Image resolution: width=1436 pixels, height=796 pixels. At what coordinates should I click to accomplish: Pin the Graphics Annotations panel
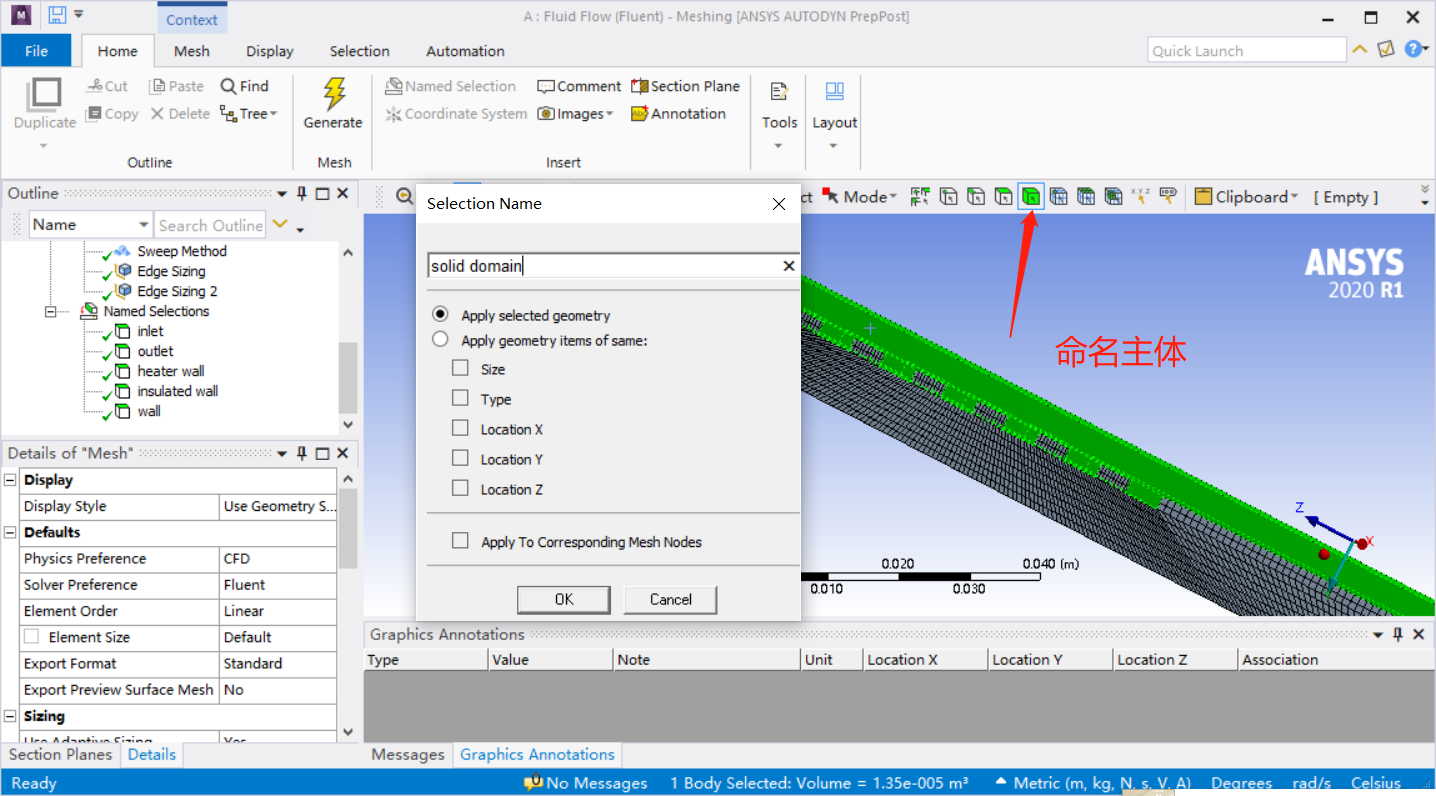point(1398,634)
